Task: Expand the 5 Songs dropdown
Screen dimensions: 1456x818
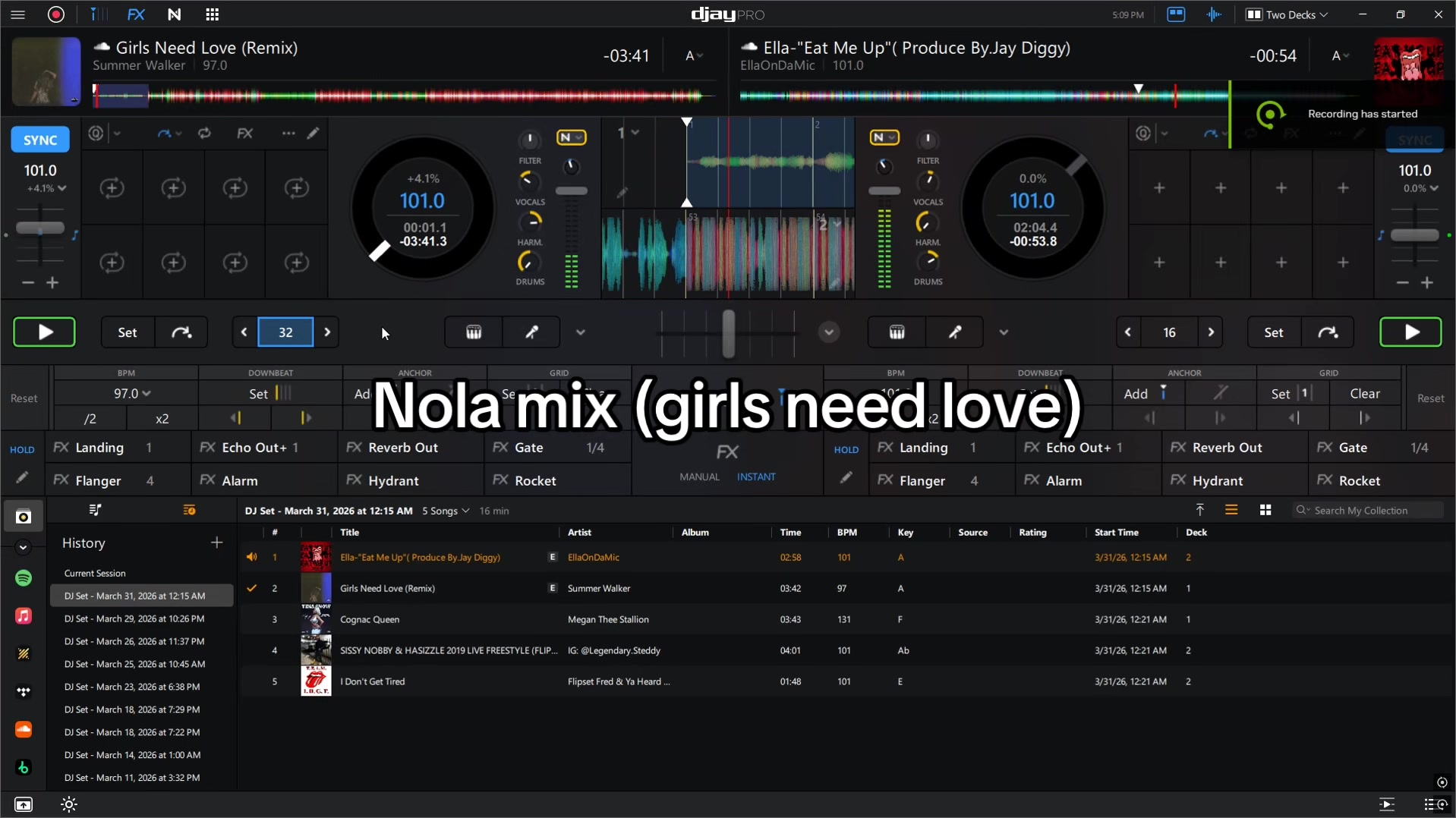Action: click(x=446, y=511)
